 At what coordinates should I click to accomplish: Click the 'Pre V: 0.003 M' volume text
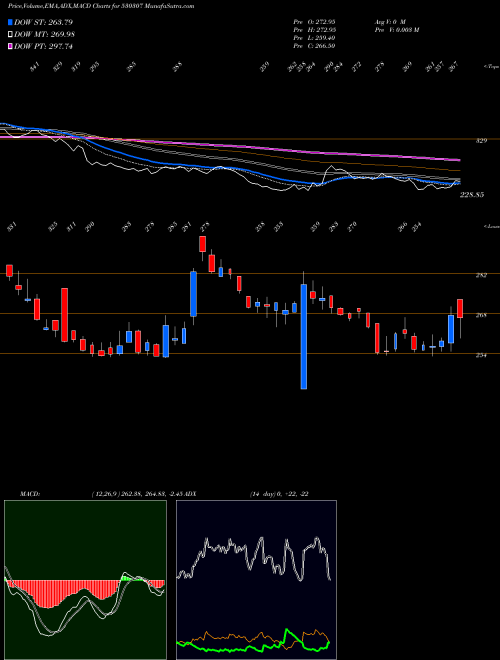pyautogui.click(x=396, y=30)
